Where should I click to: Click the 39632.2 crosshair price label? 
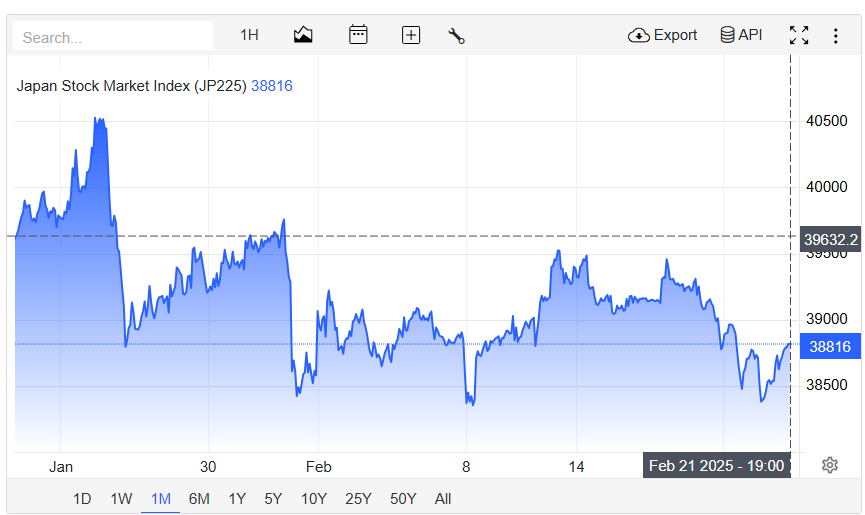[830, 239]
